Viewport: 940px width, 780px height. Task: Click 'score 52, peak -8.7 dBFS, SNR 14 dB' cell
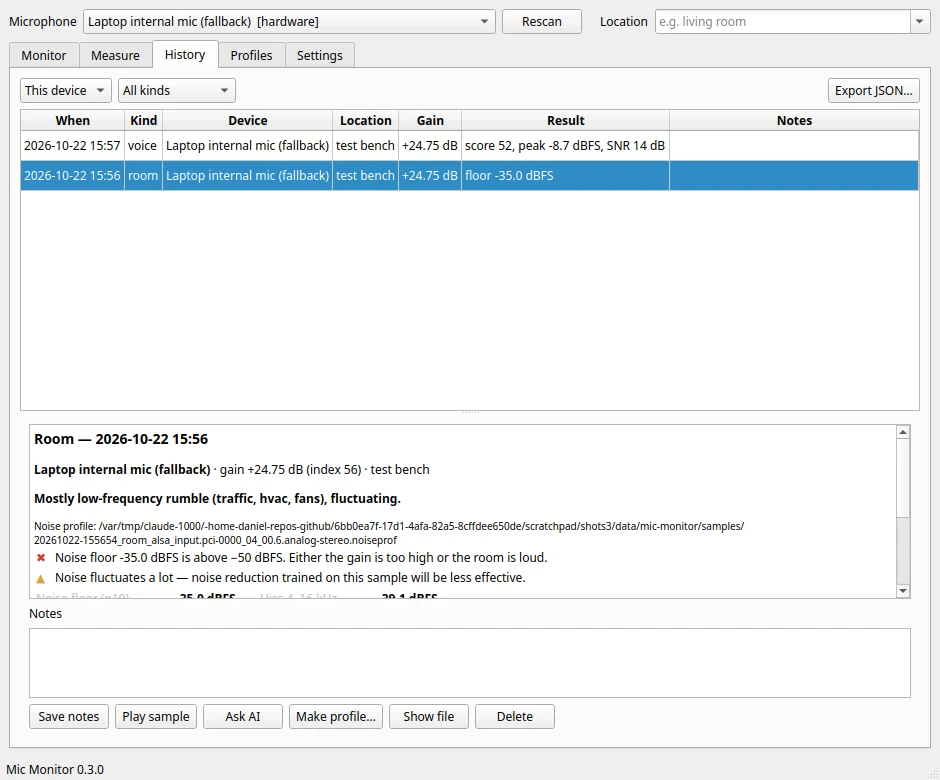click(565, 146)
